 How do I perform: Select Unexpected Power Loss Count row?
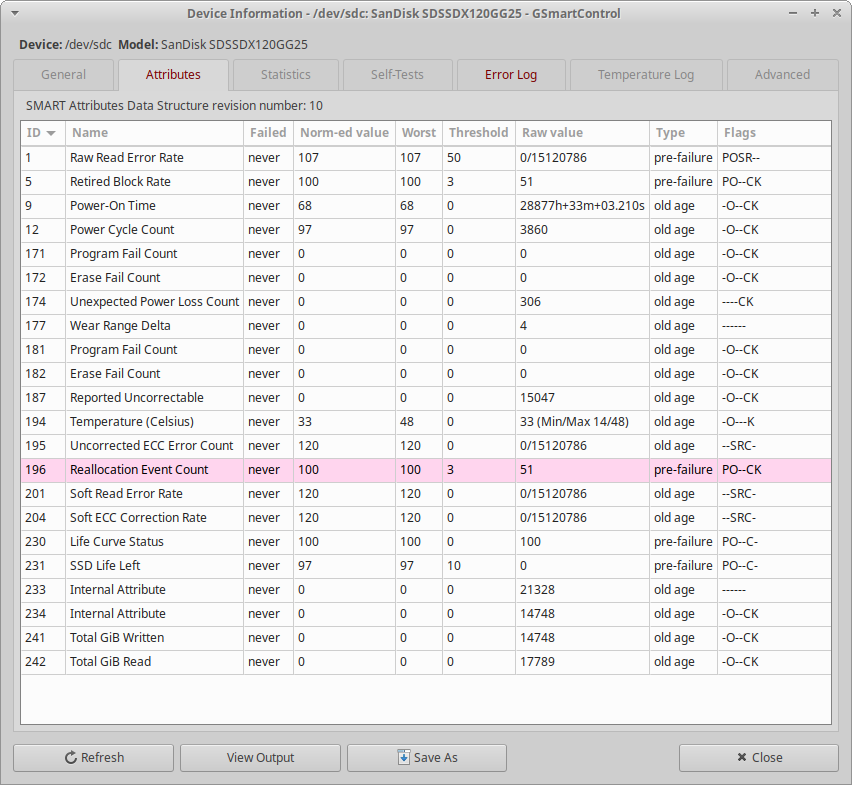click(426, 302)
